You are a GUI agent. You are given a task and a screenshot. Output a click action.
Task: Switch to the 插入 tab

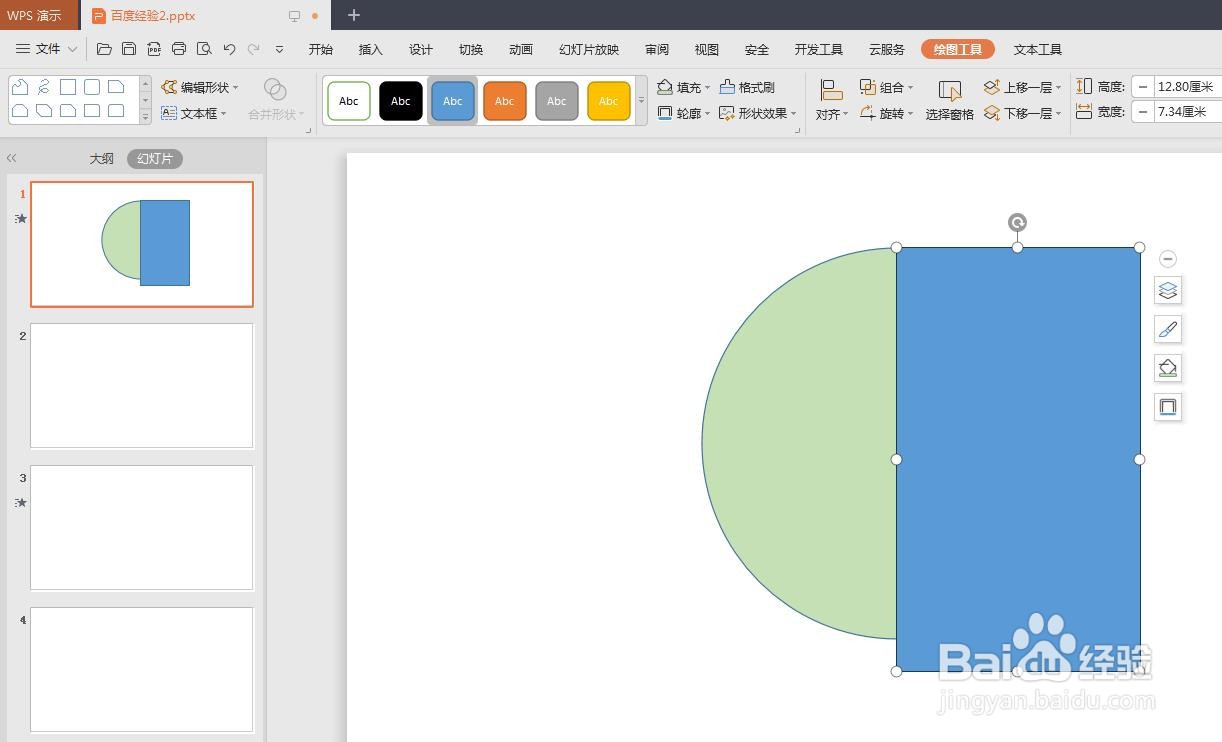point(371,49)
